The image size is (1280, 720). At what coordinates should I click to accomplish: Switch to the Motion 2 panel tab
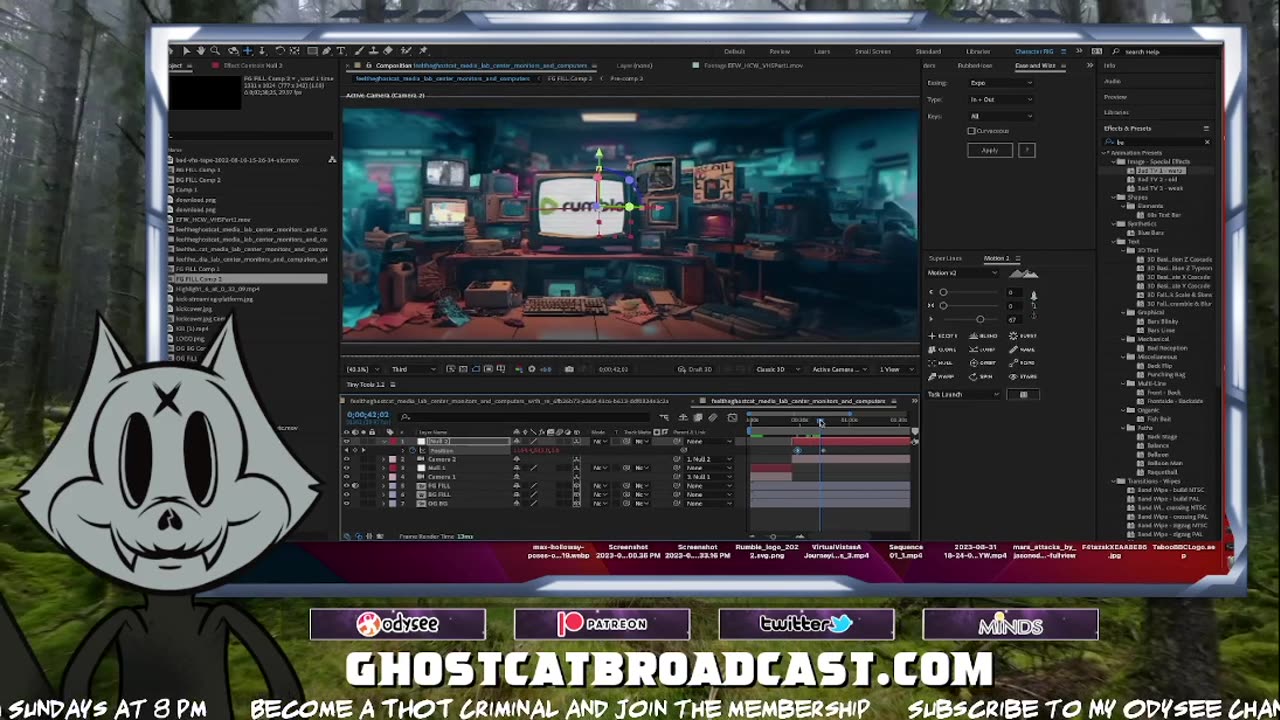pyautogui.click(x=997, y=258)
